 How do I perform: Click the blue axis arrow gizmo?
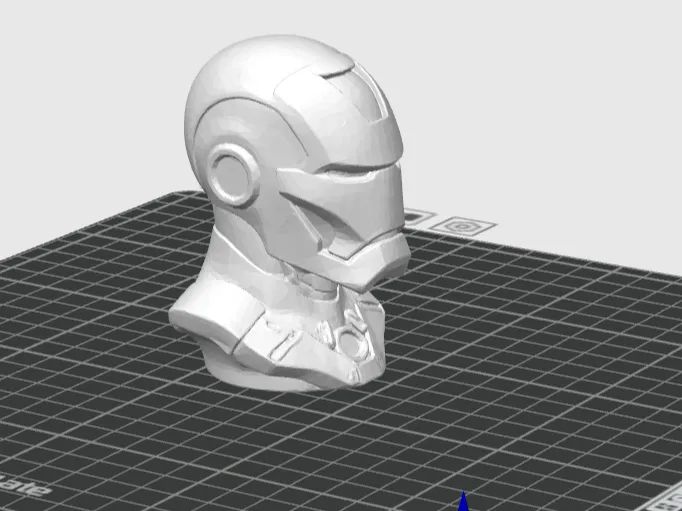pos(463,501)
